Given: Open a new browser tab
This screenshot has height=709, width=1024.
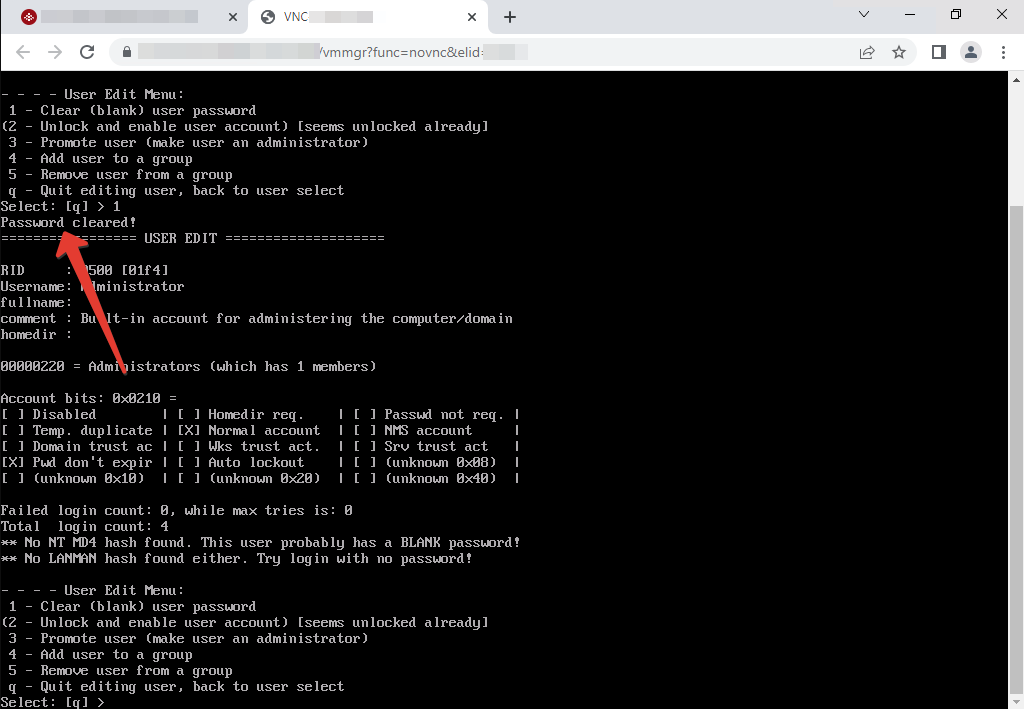Looking at the screenshot, I should pos(510,16).
